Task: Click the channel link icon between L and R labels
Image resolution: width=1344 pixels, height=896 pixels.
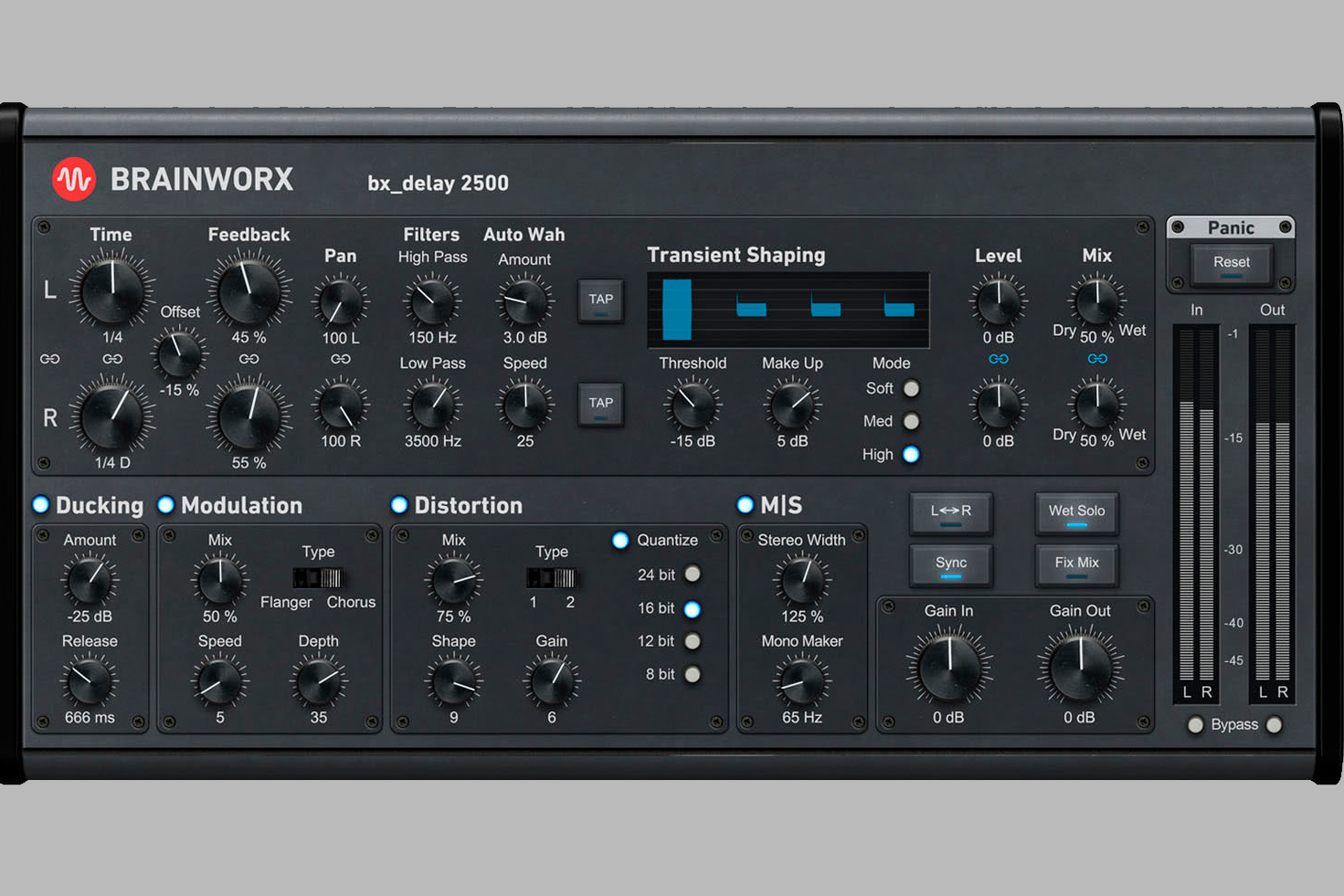Action: [x=50, y=359]
